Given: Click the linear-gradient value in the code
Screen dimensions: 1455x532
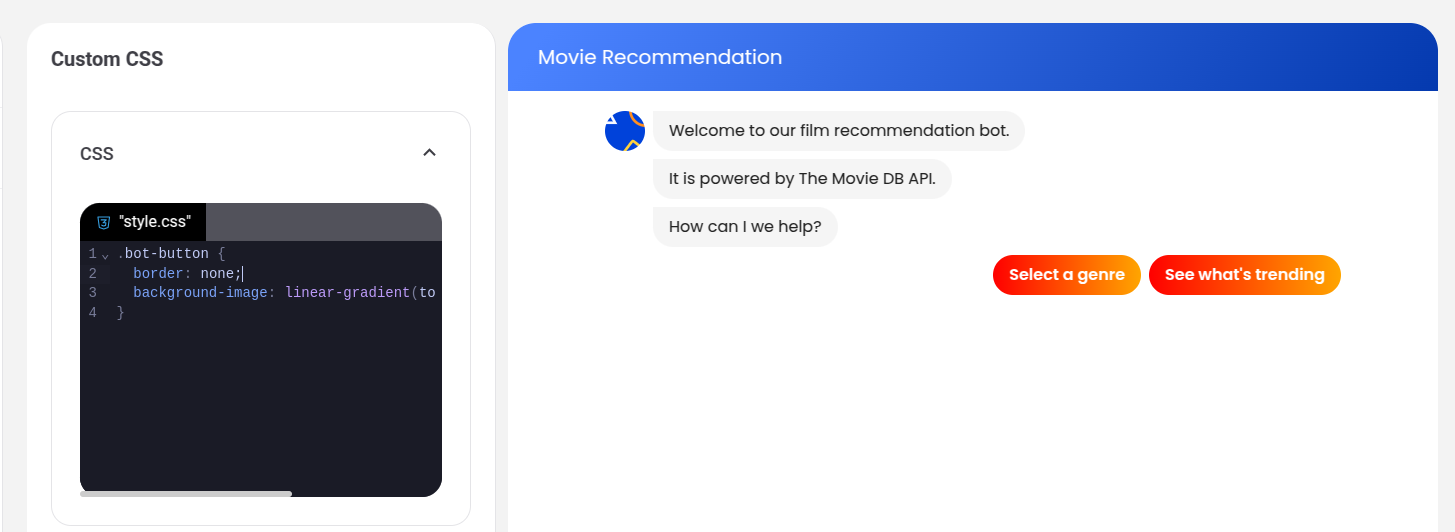Looking at the screenshot, I should click(x=347, y=293).
